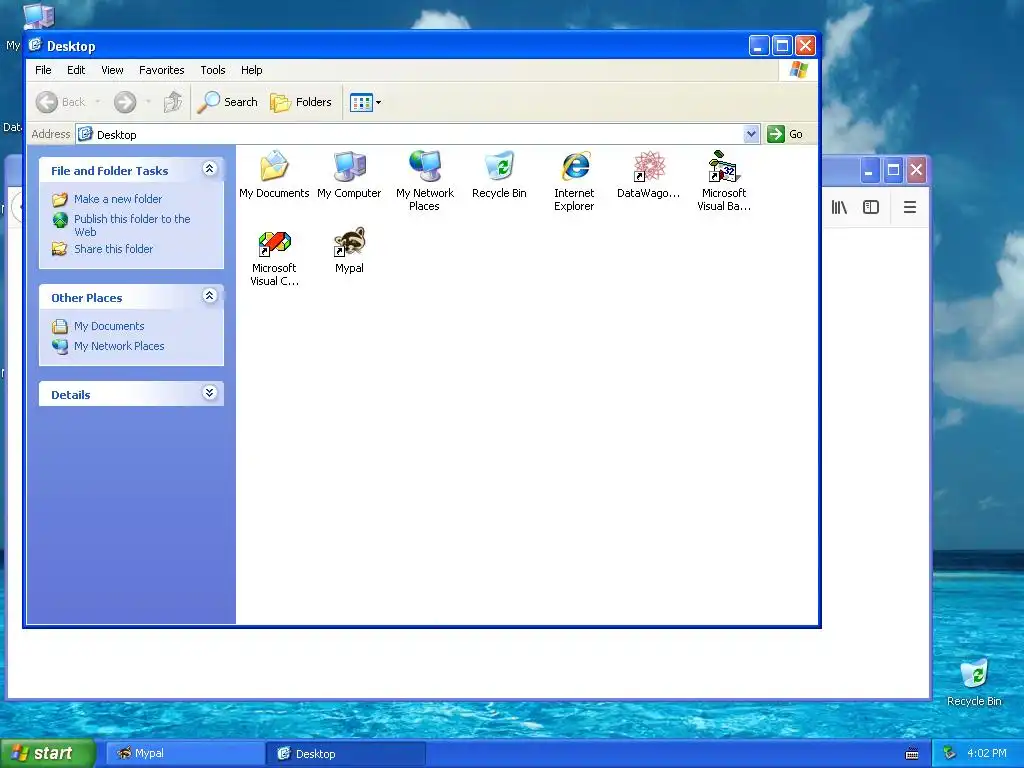Click Share this folder link

[x=114, y=249]
